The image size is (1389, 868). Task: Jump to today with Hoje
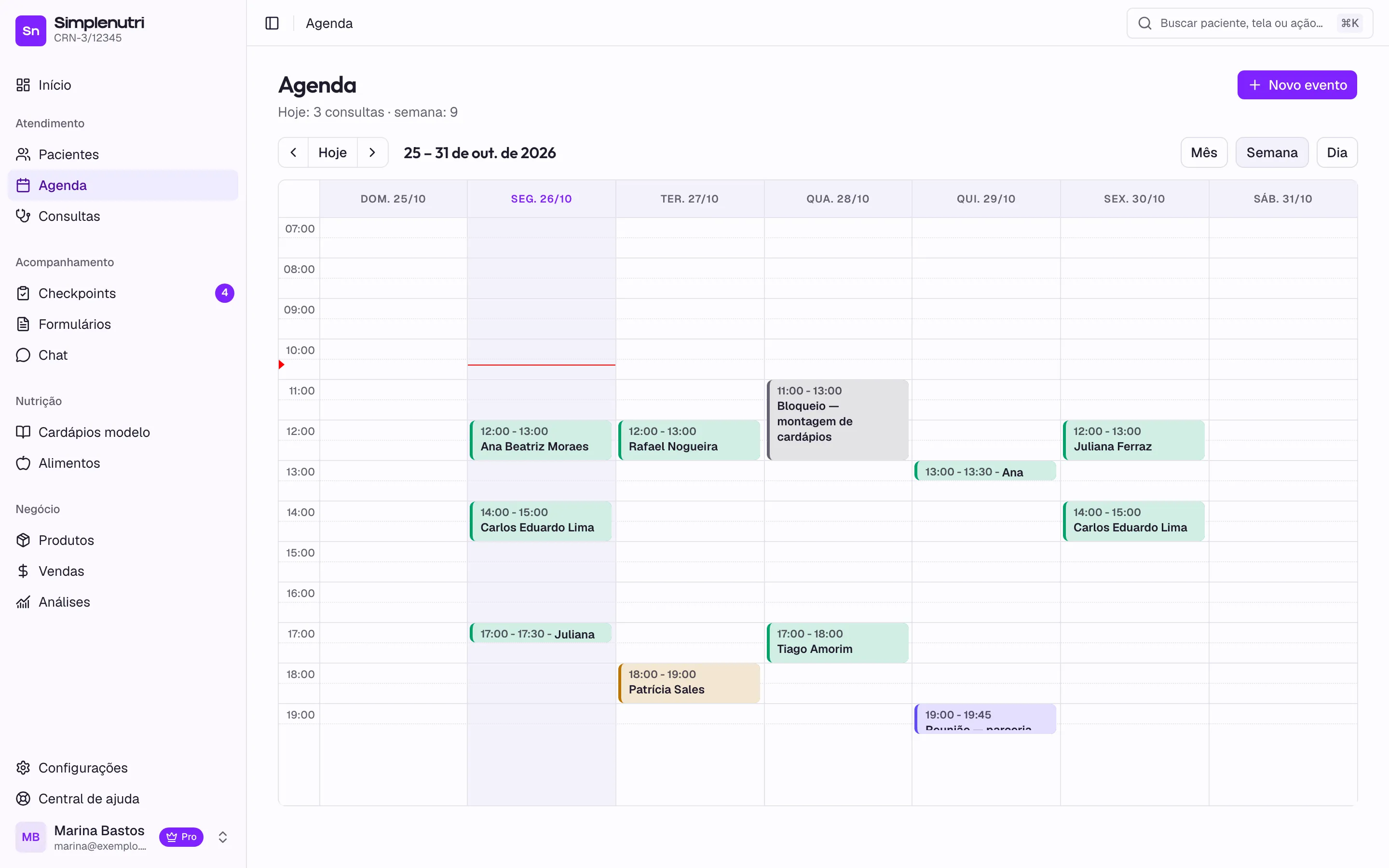(x=333, y=153)
